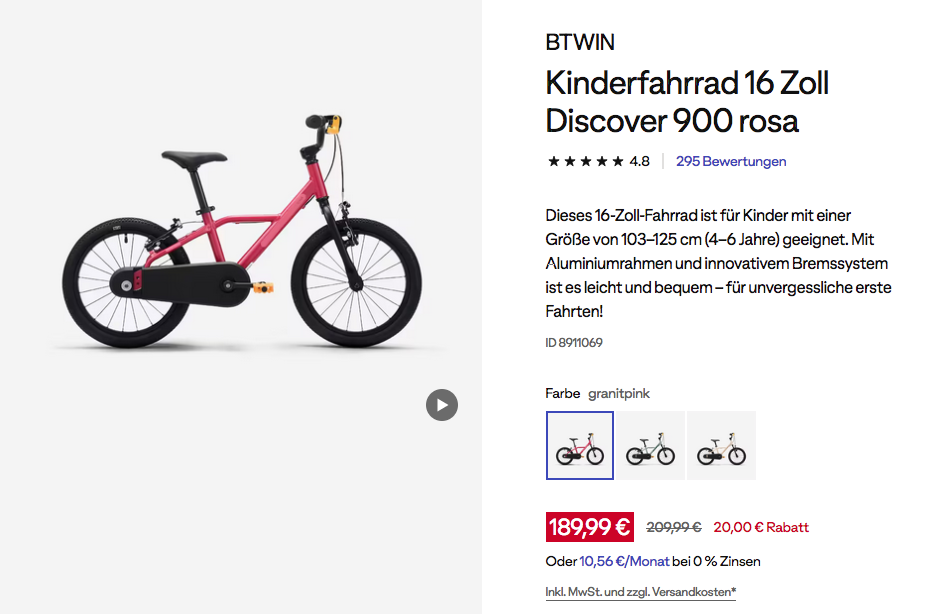Viewport: 931px width, 614px height.
Task: Click the five-star rating icons
Action: coord(585,161)
